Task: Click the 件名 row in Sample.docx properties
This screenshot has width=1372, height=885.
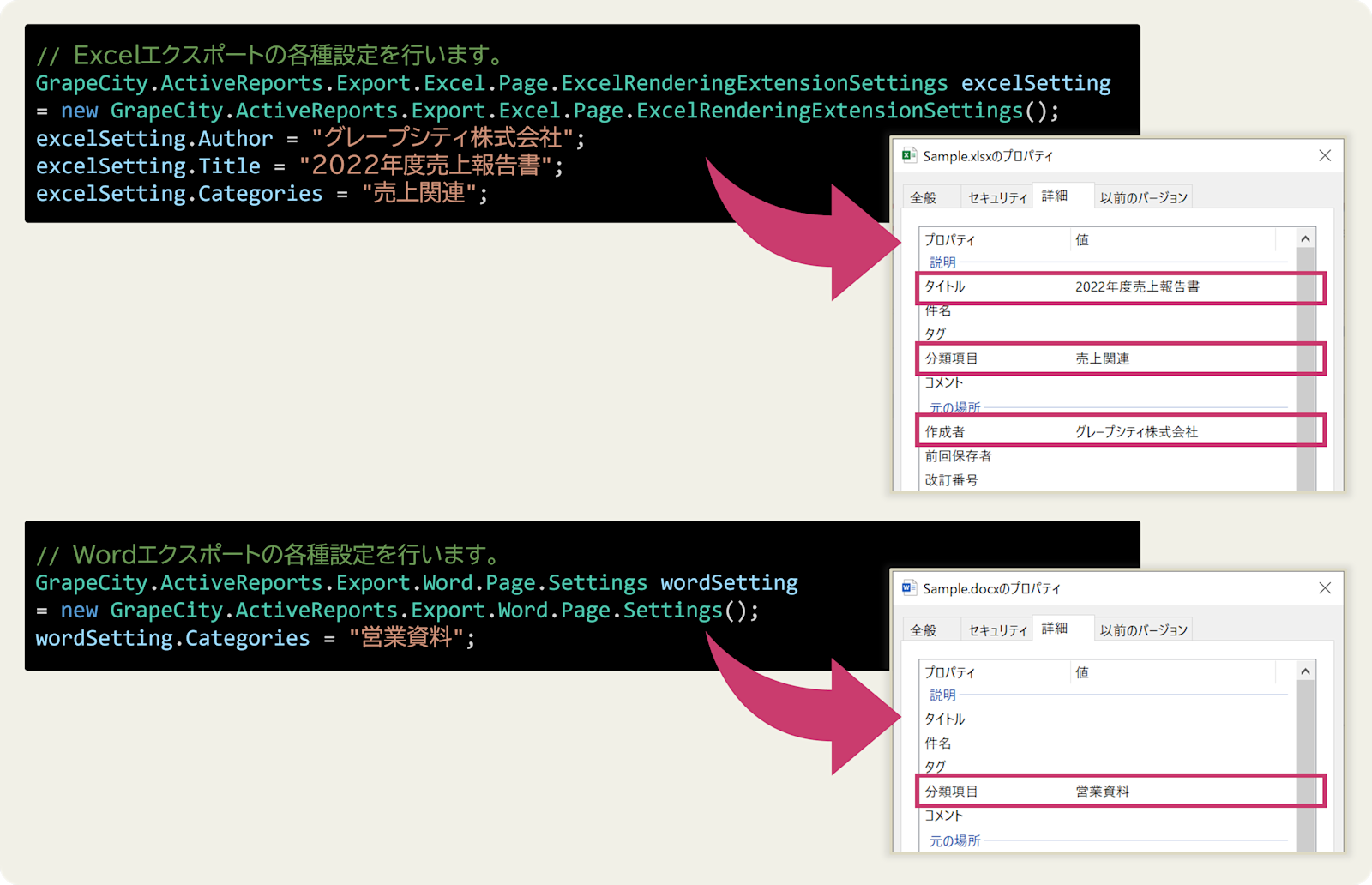Action: coord(1108,743)
